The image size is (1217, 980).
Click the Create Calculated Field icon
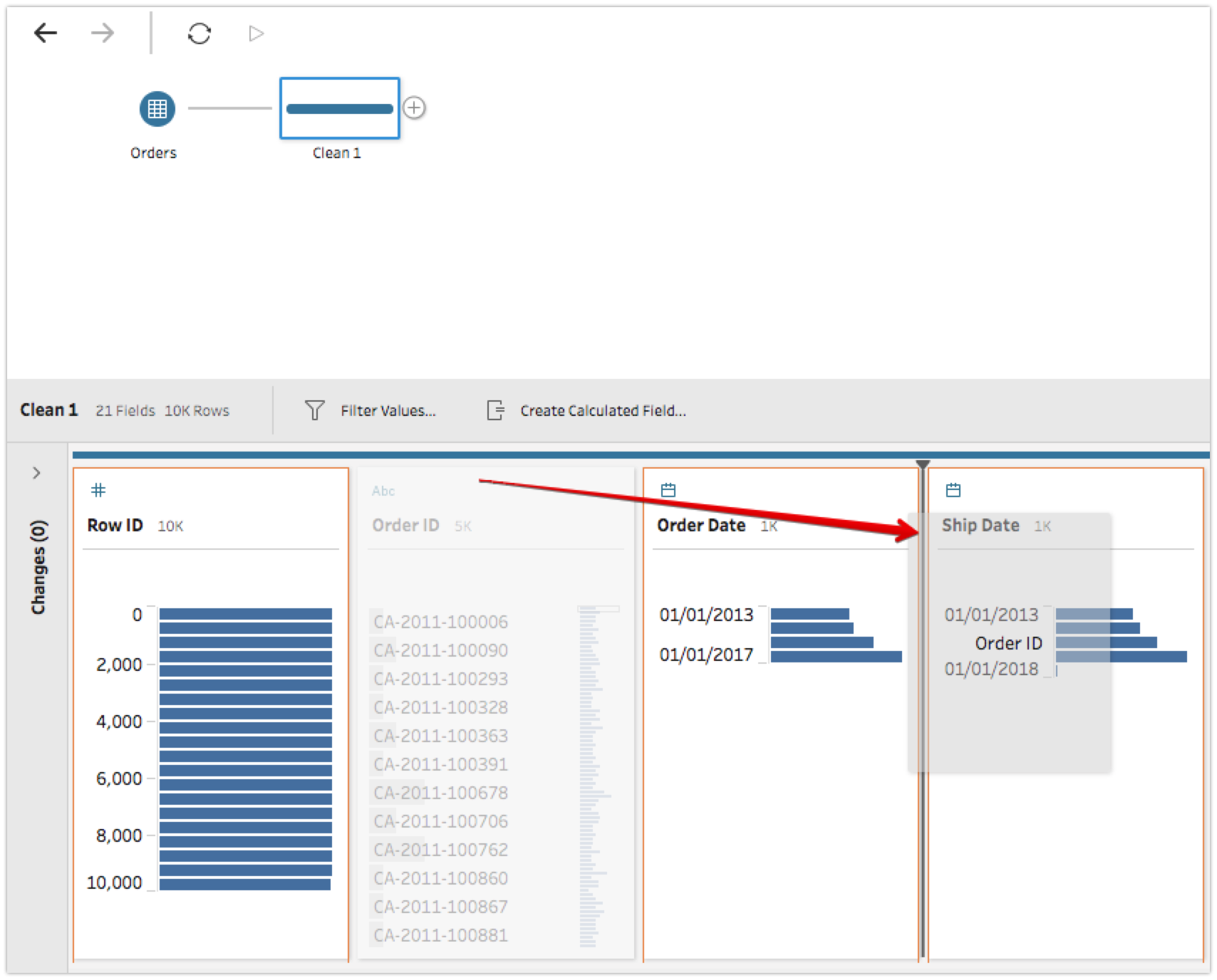(x=496, y=410)
